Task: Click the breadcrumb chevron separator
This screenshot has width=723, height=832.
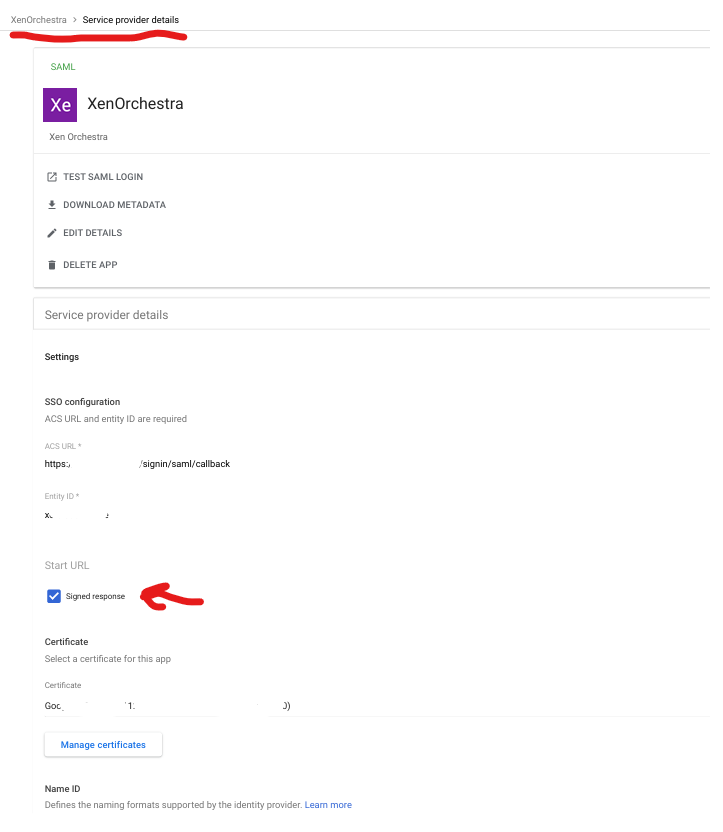Action: pyautogui.click(x=75, y=20)
